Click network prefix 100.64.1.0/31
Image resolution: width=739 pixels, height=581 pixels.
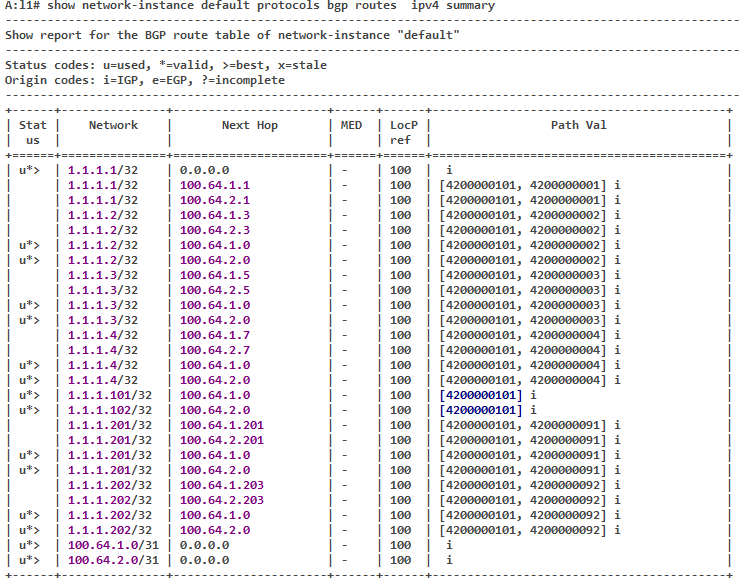tap(113, 545)
